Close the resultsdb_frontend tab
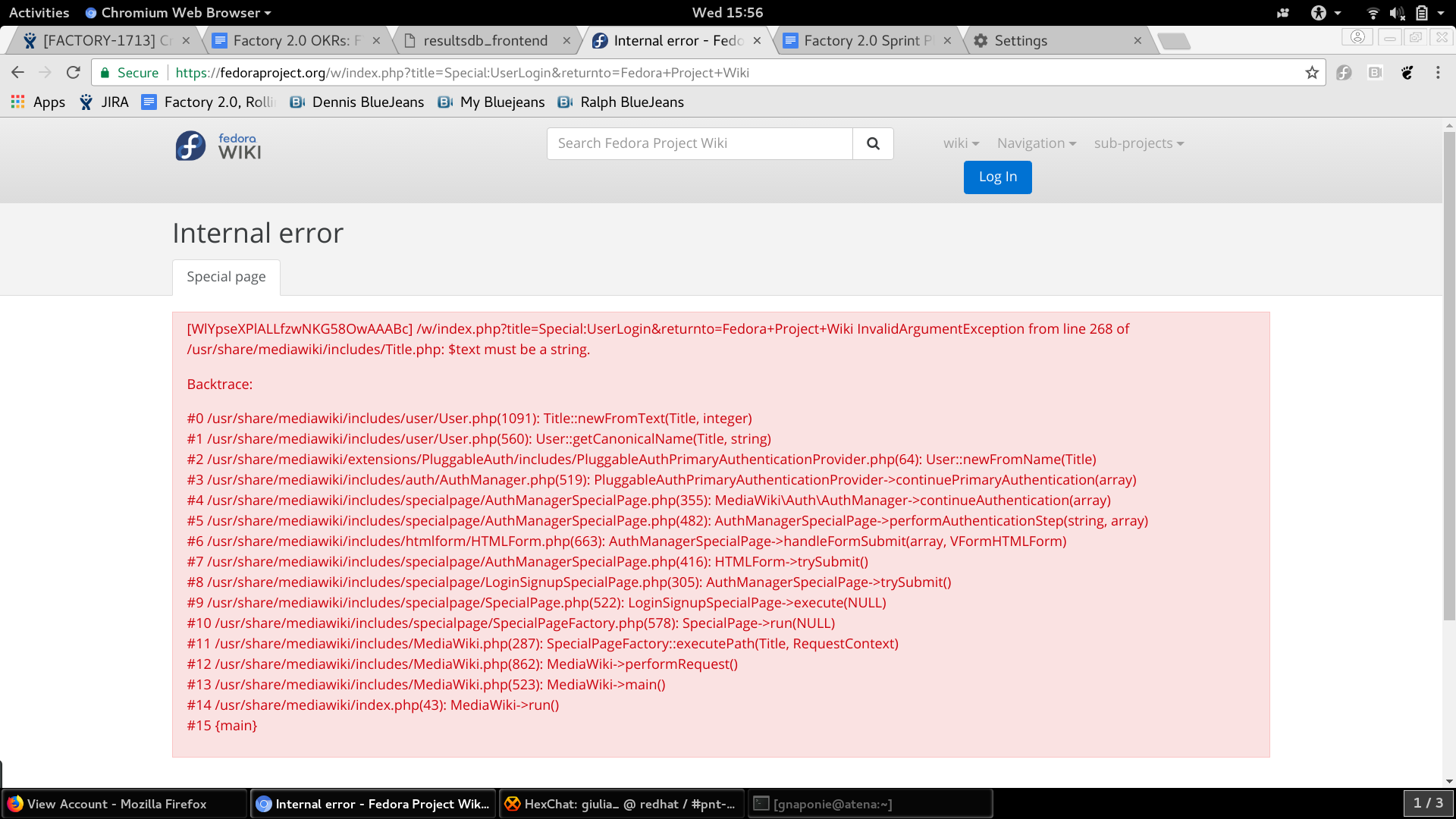Viewport: 1456px width, 819px height. [566, 41]
